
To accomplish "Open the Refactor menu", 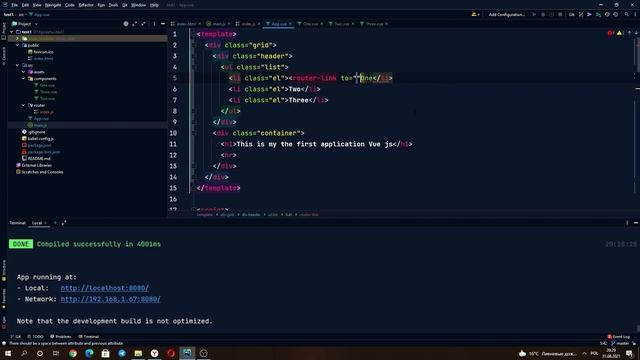I will [86, 5].
